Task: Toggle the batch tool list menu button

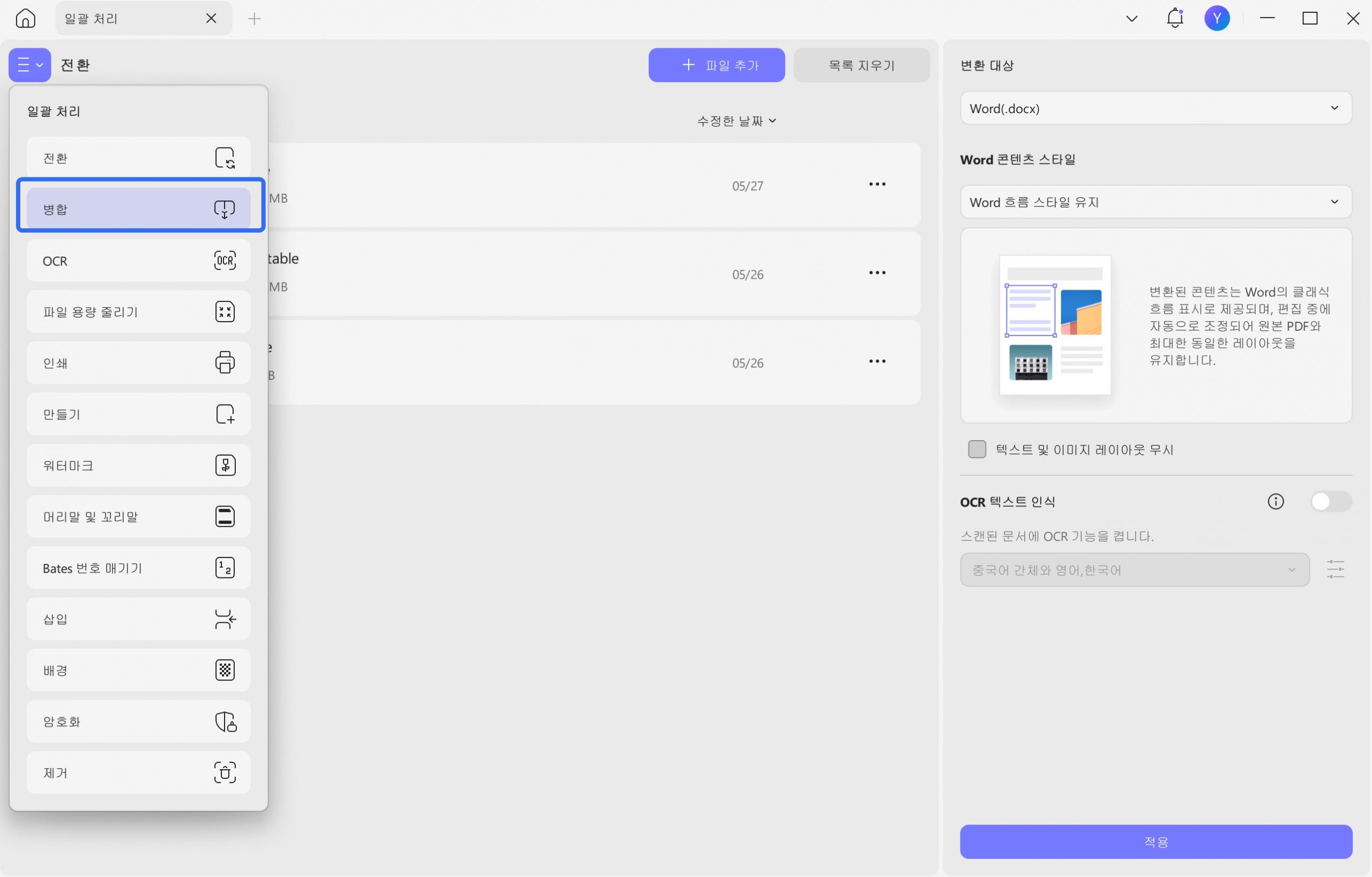Action: click(x=29, y=65)
